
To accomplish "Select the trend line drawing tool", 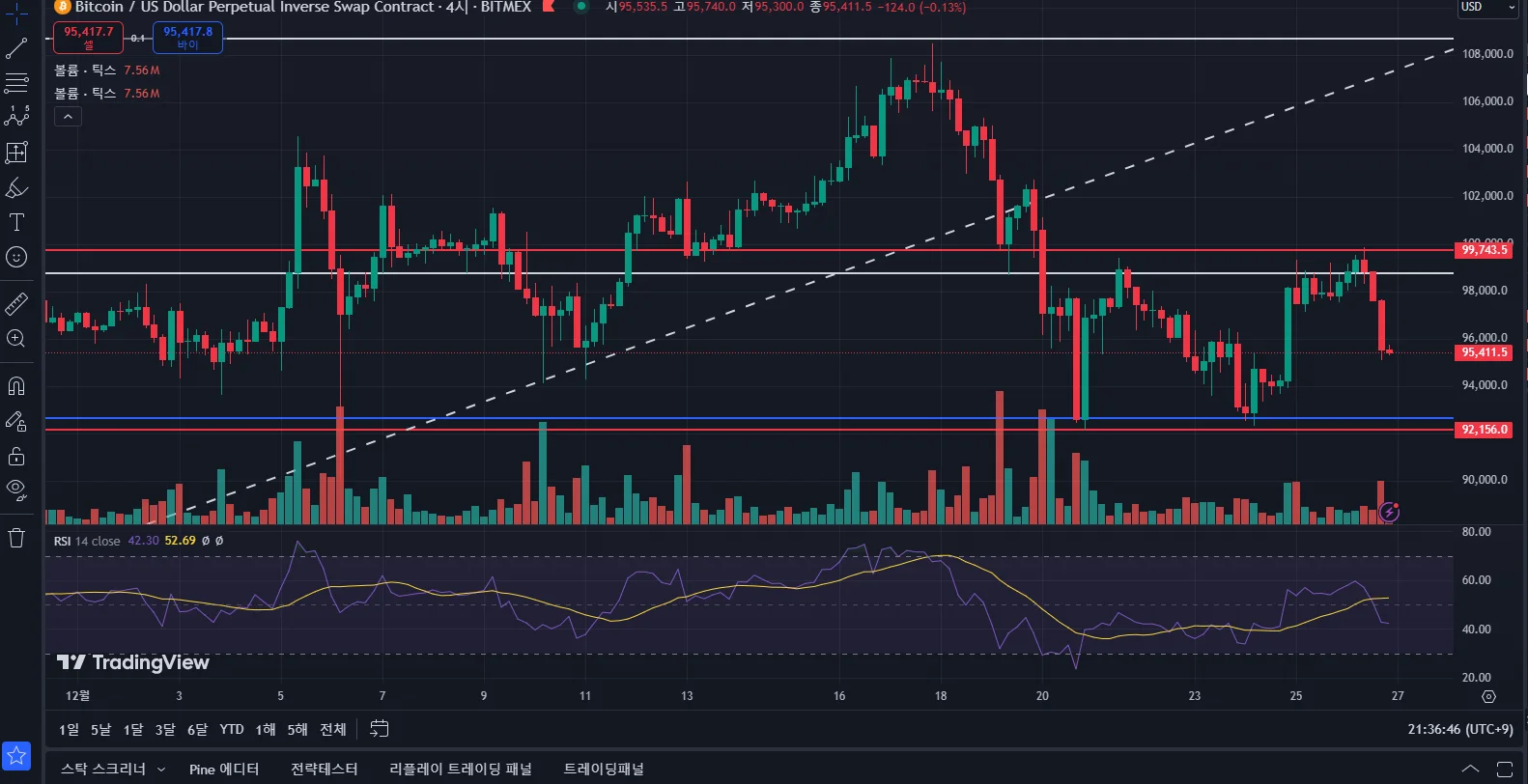I will tap(16, 47).
